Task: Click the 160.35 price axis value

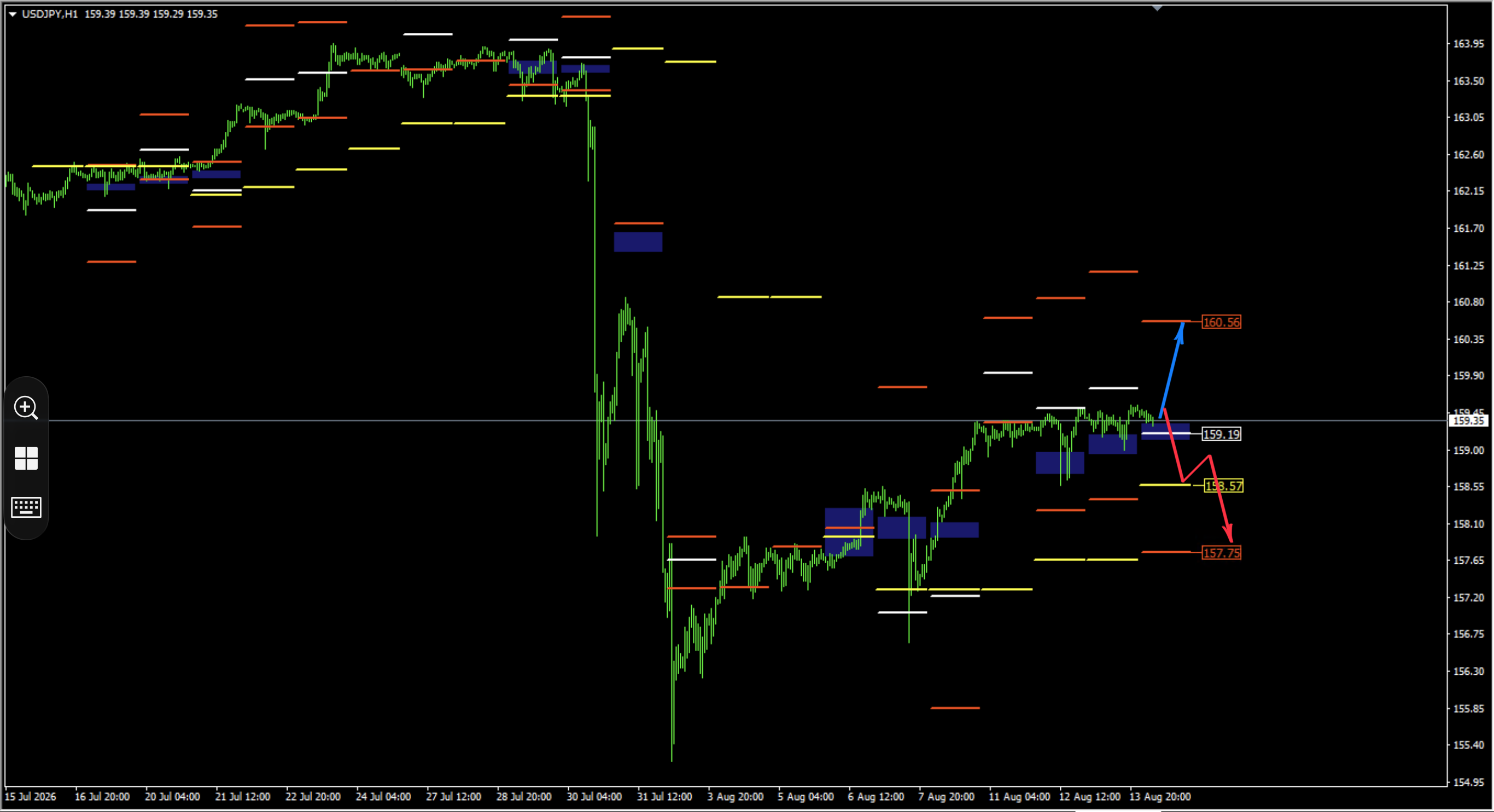Action: click(x=1468, y=340)
